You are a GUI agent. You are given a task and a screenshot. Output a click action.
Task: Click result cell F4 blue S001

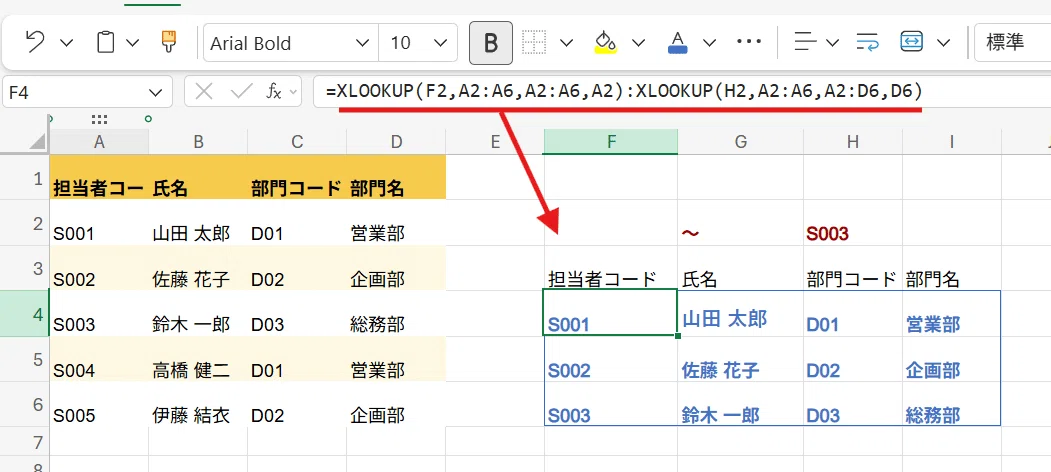(x=611, y=314)
